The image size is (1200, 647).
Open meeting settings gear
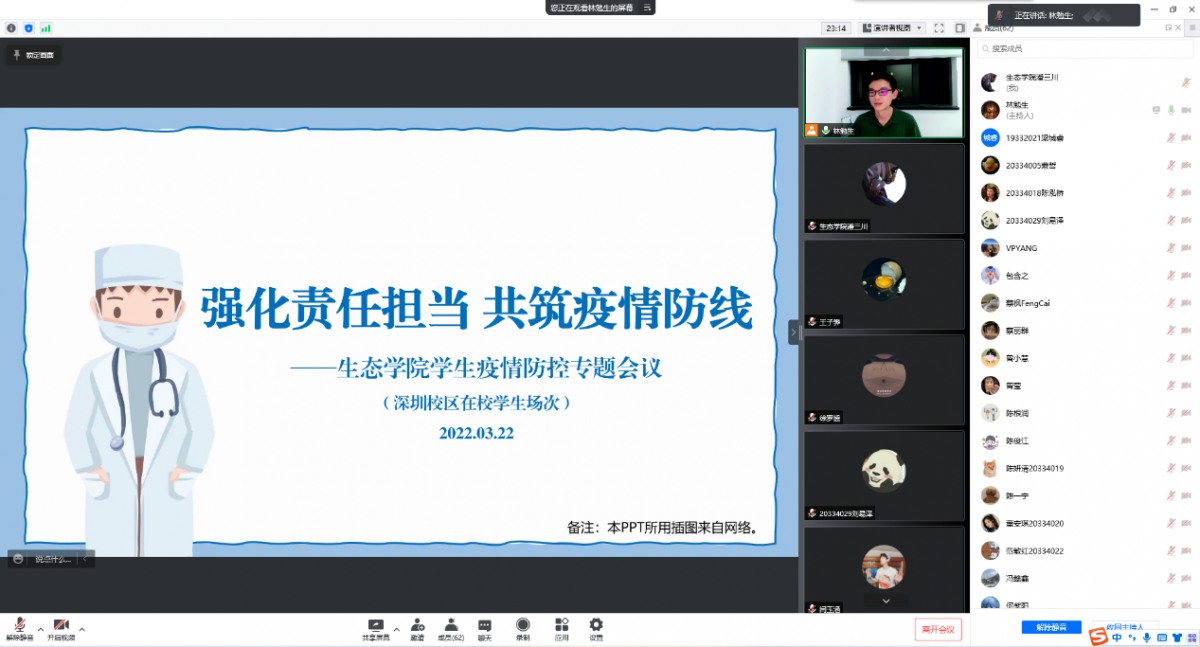point(596,628)
